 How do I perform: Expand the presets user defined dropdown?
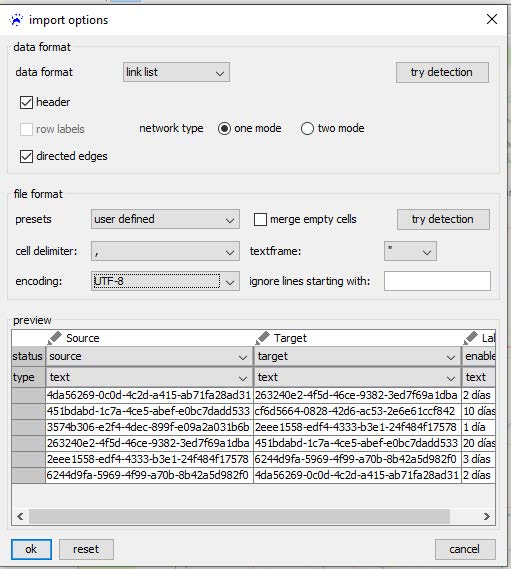click(165, 219)
